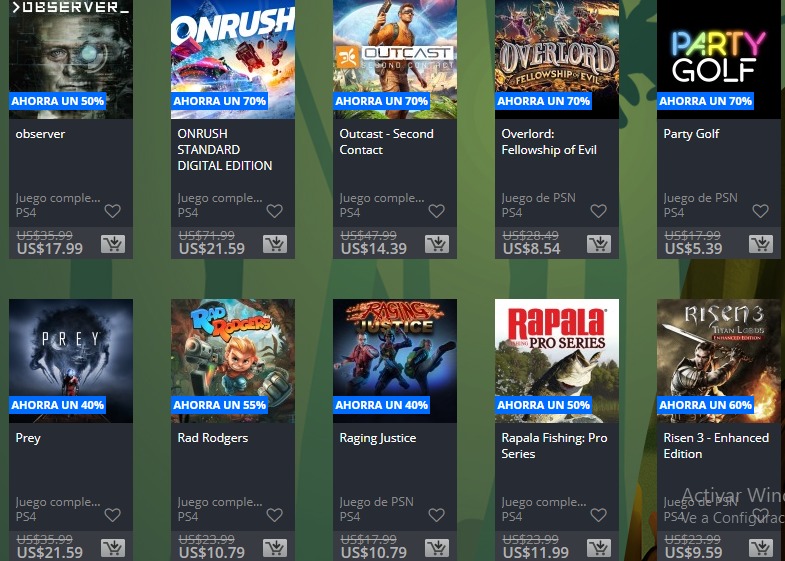Add Rad Rodgers to the cart

click(x=275, y=548)
